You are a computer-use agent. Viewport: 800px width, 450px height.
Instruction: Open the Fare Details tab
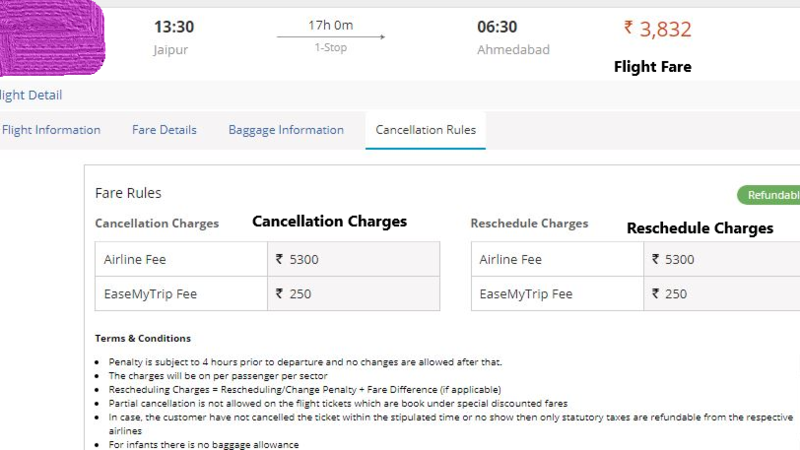point(164,130)
